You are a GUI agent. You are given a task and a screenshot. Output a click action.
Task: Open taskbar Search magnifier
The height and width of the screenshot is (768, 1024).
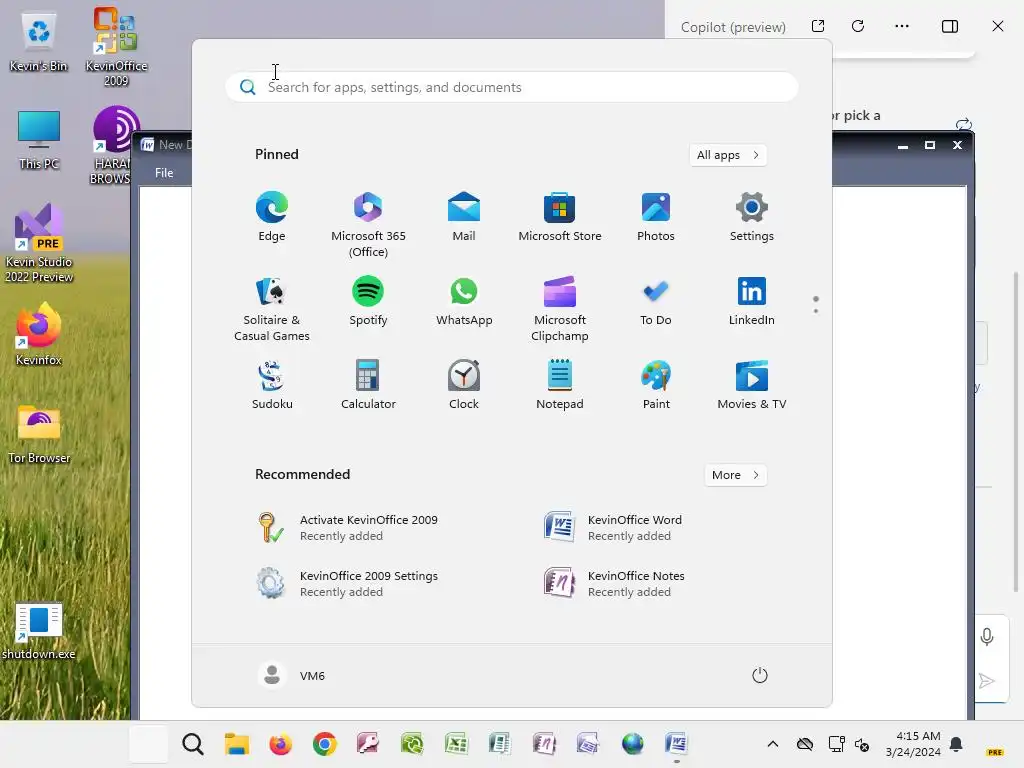[x=193, y=744]
